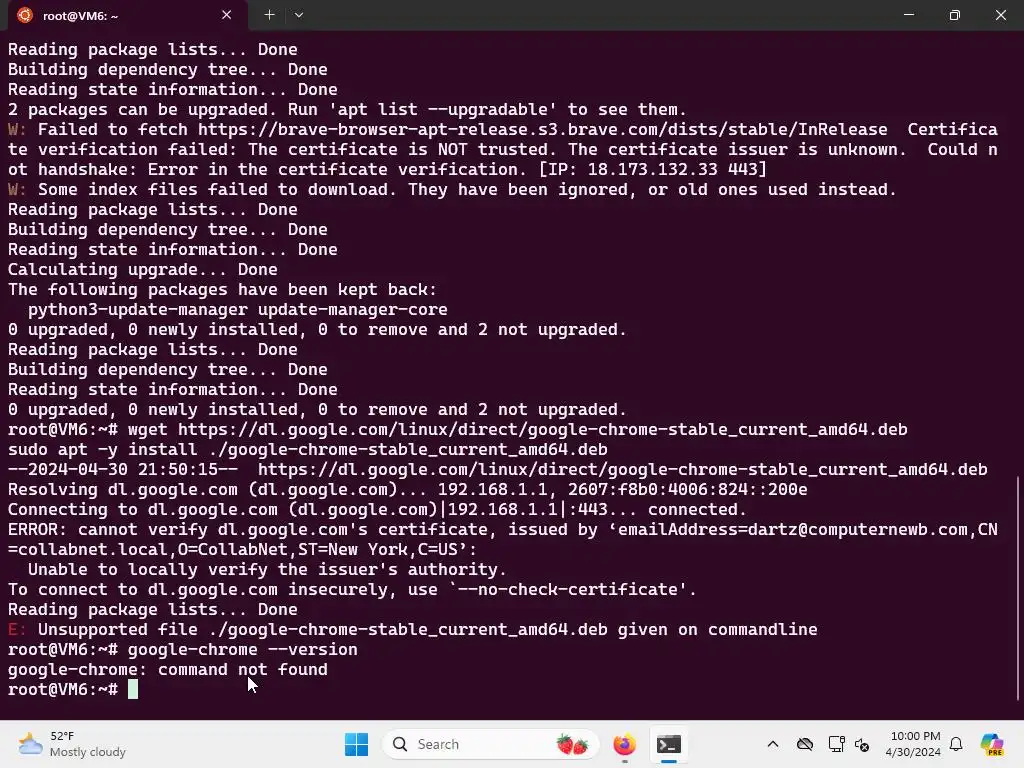The image size is (1024, 768).
Task: Click 'The following packages have been kept back:'
Action: tap(223, 289)
